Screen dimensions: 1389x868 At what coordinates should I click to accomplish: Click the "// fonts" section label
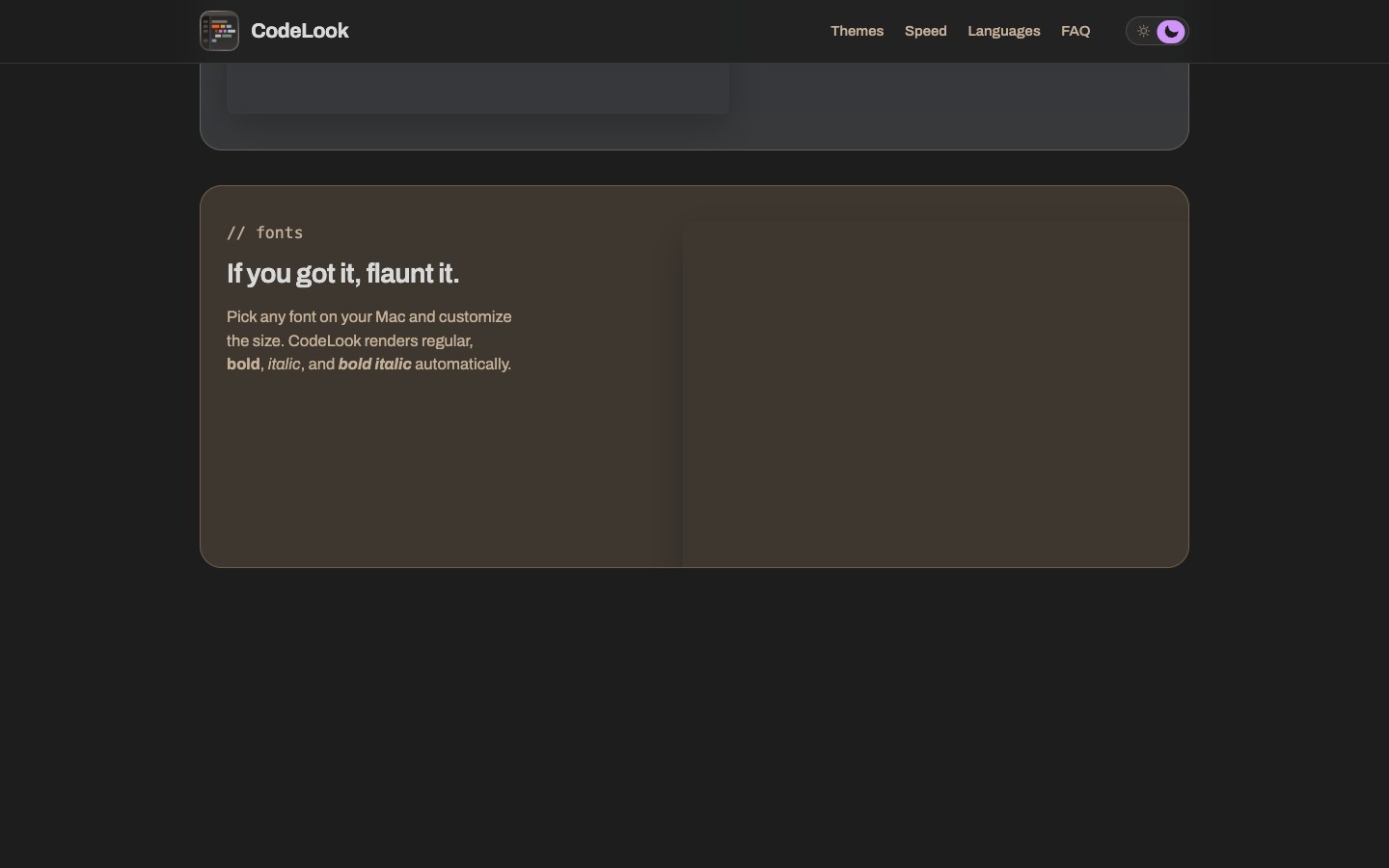click(x=265, y=232)
